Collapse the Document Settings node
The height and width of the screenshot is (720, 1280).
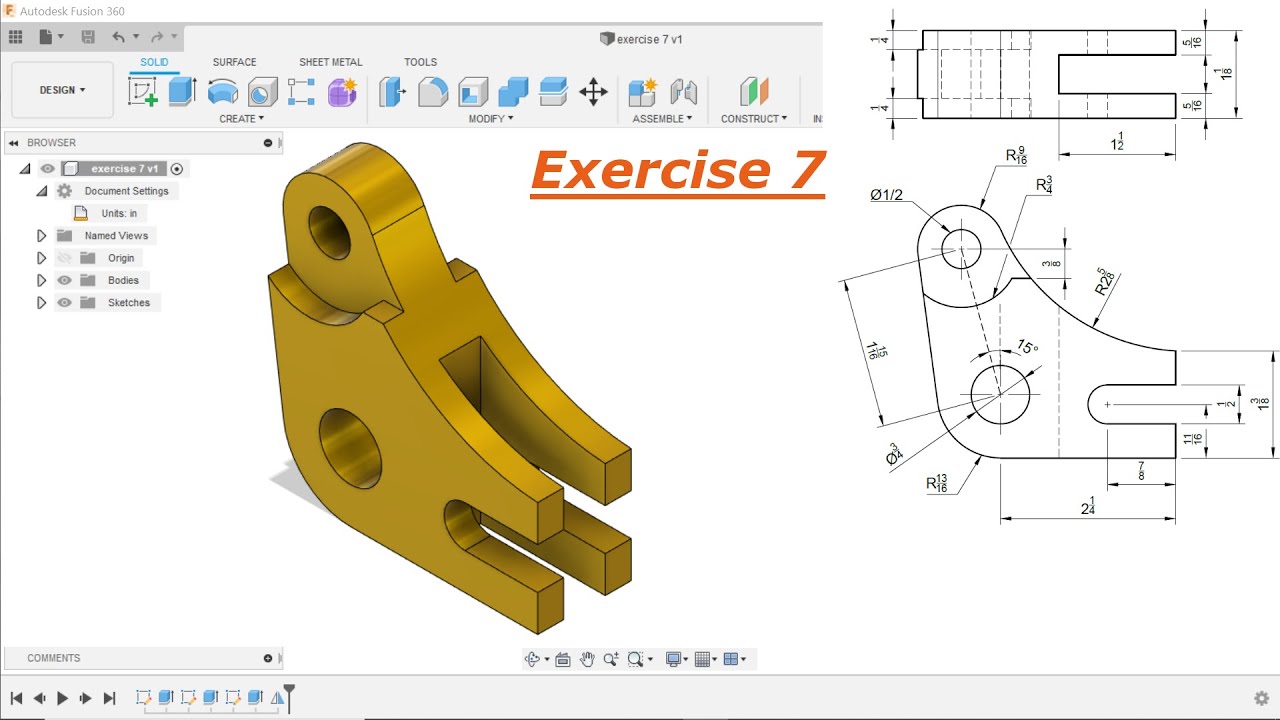[42, 191]
